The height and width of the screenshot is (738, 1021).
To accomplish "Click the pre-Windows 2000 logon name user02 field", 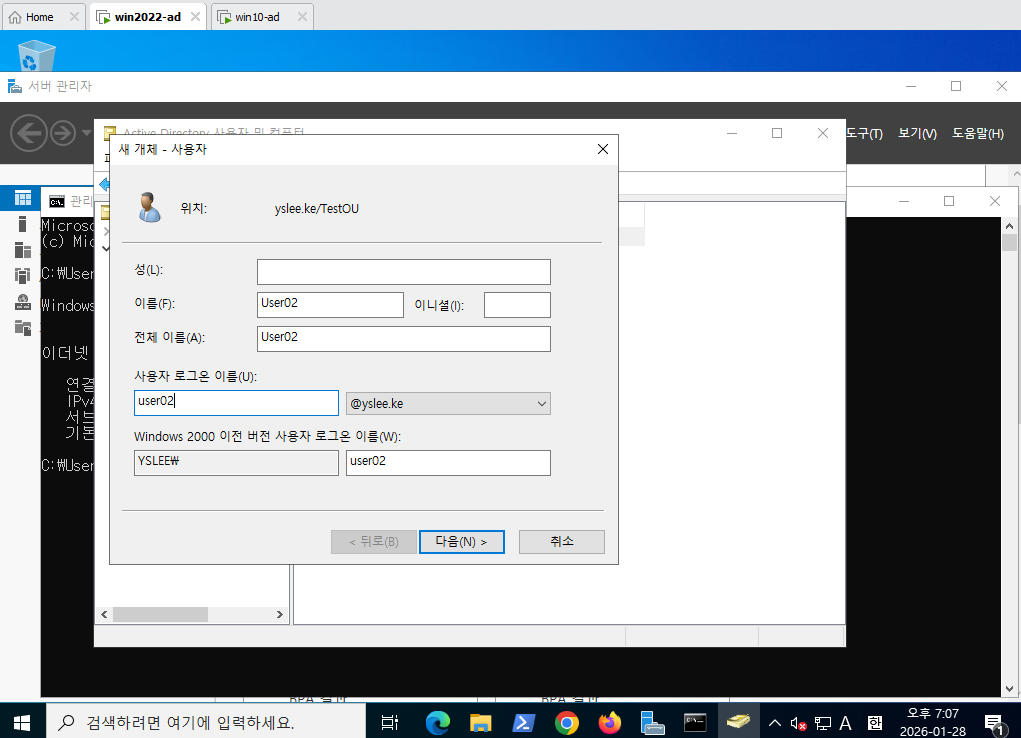I will 448,462.
